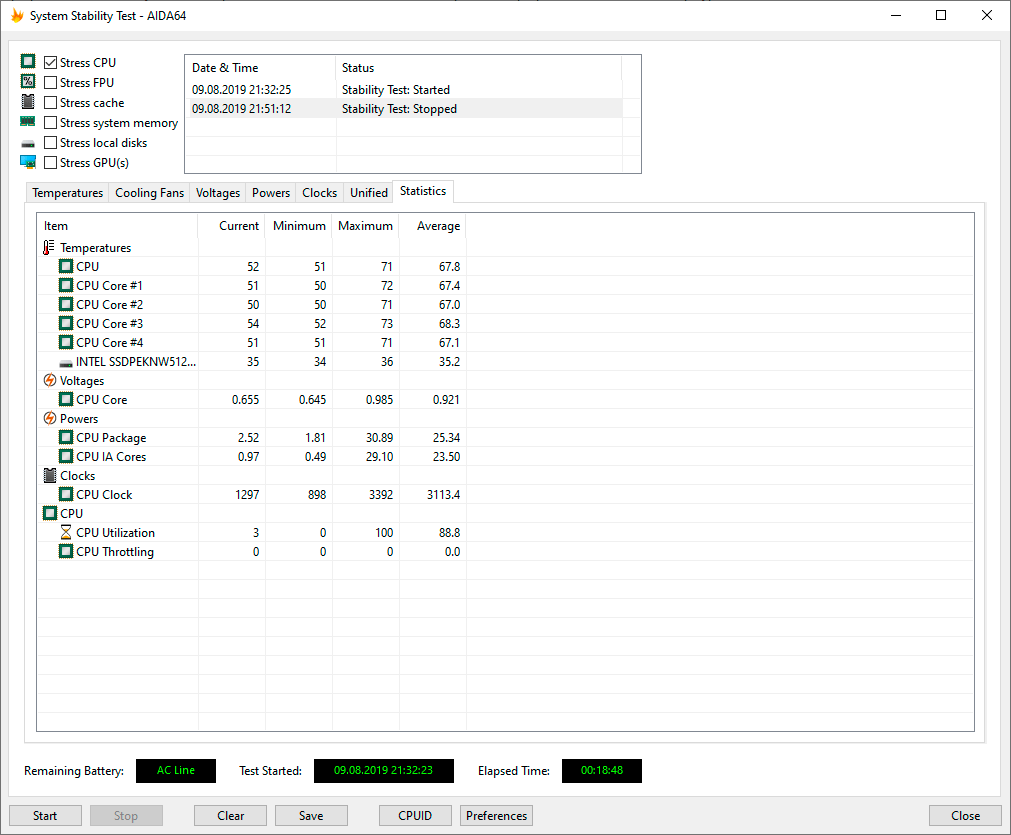Click the Temperatures thermometer icon in list
The height and width of the screenshot is (835, 1011).
coord(49,248)
